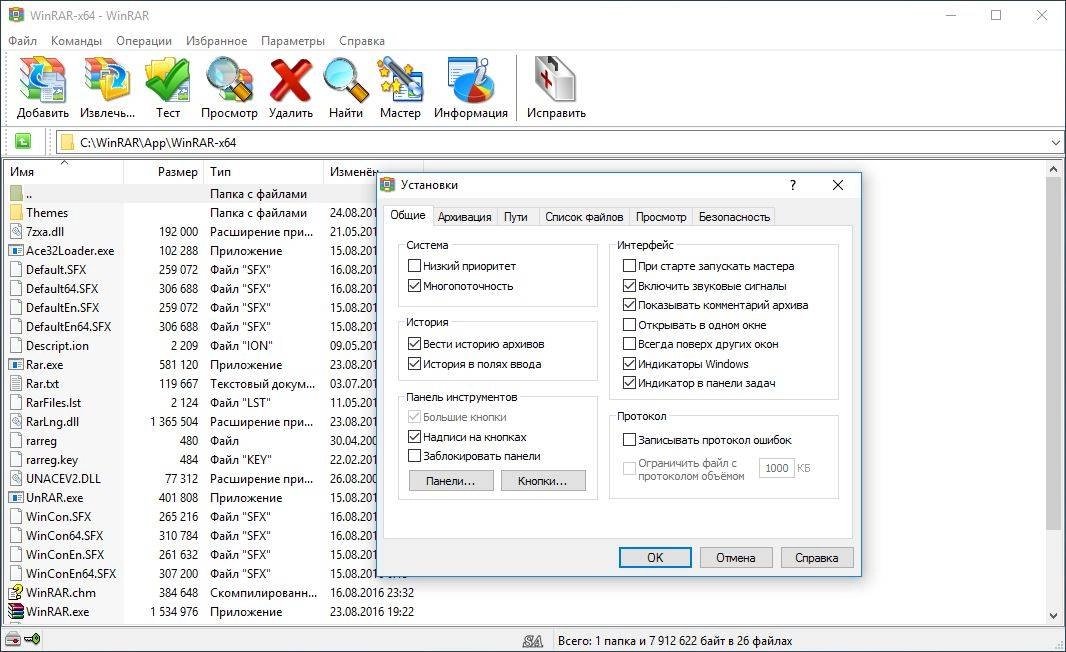The image size is (1066, 652).
Task: Switch to the Список файлов tab
Action: coord(584,217)
